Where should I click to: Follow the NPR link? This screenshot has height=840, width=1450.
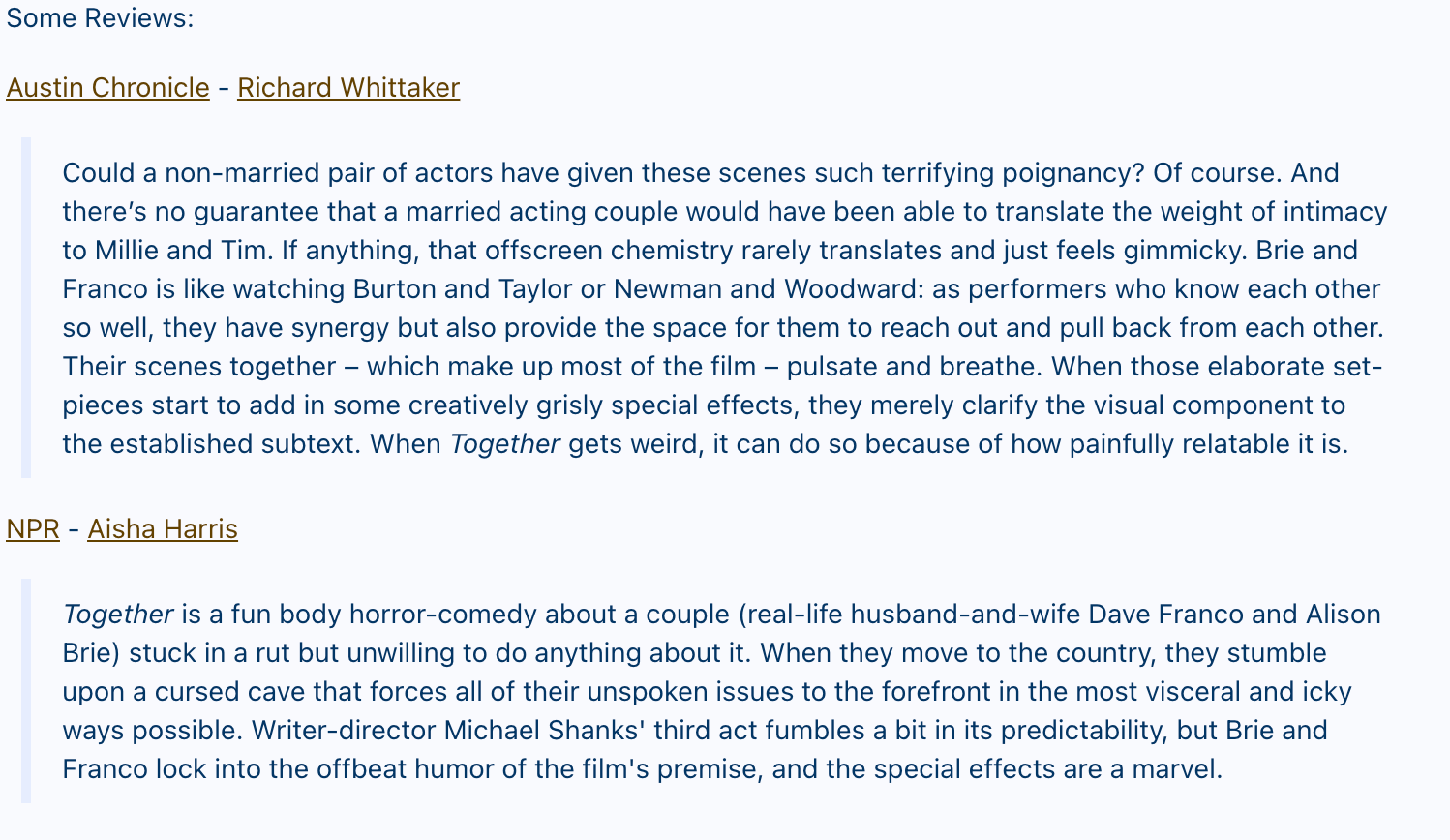point(32,528)
